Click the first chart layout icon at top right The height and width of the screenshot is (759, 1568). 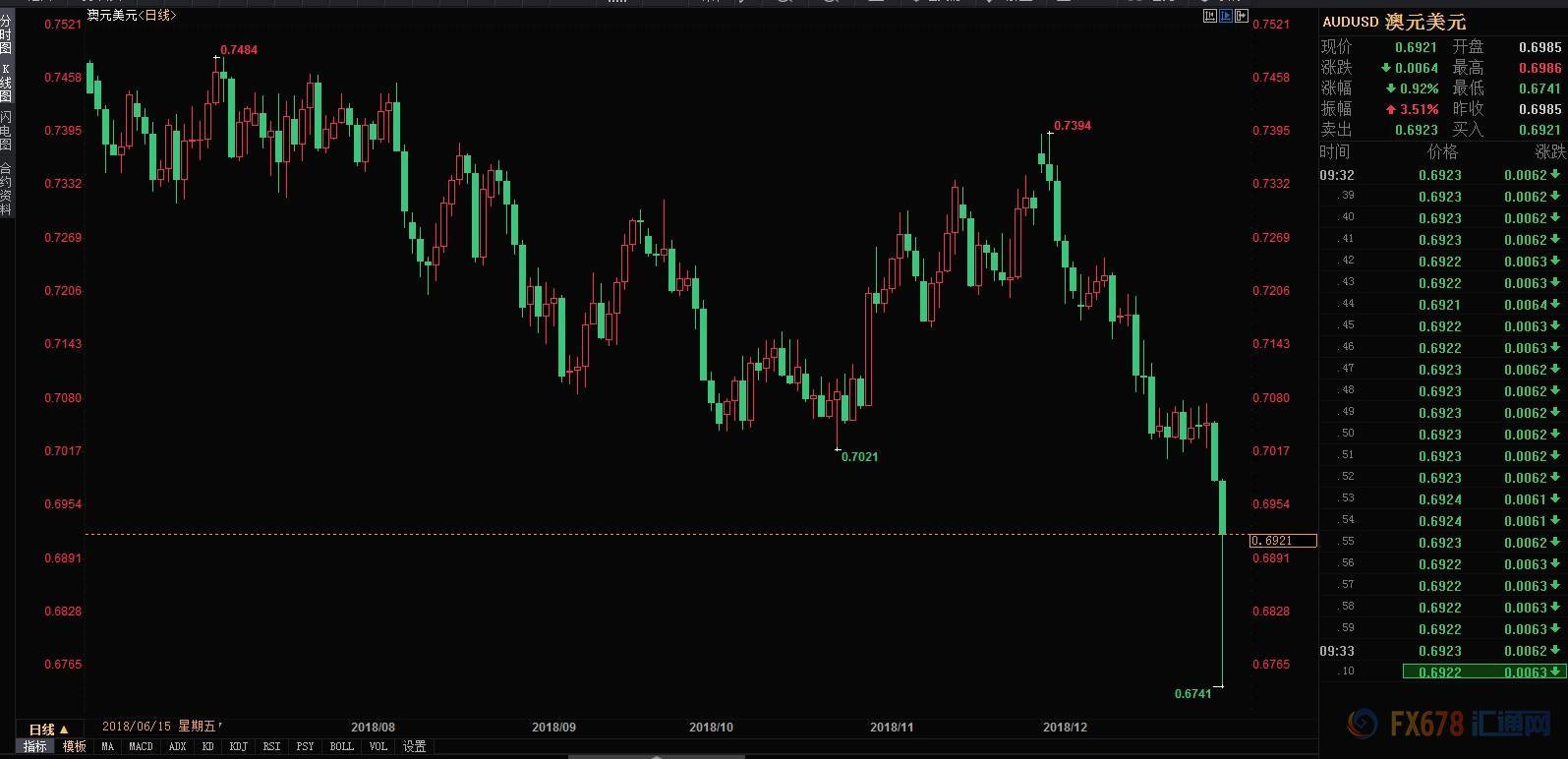[1209, 16]
